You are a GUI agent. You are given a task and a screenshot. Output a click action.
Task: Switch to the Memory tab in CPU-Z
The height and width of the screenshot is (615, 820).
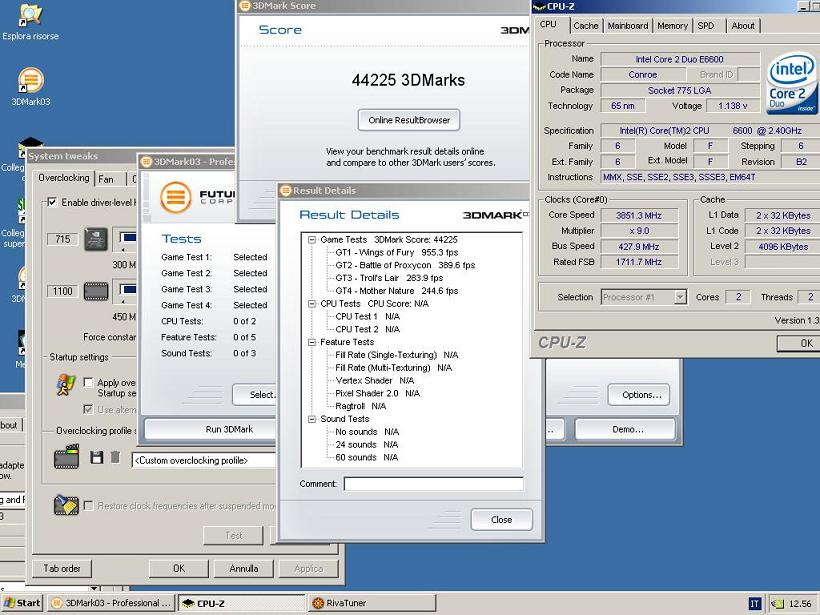pos(673,26)
